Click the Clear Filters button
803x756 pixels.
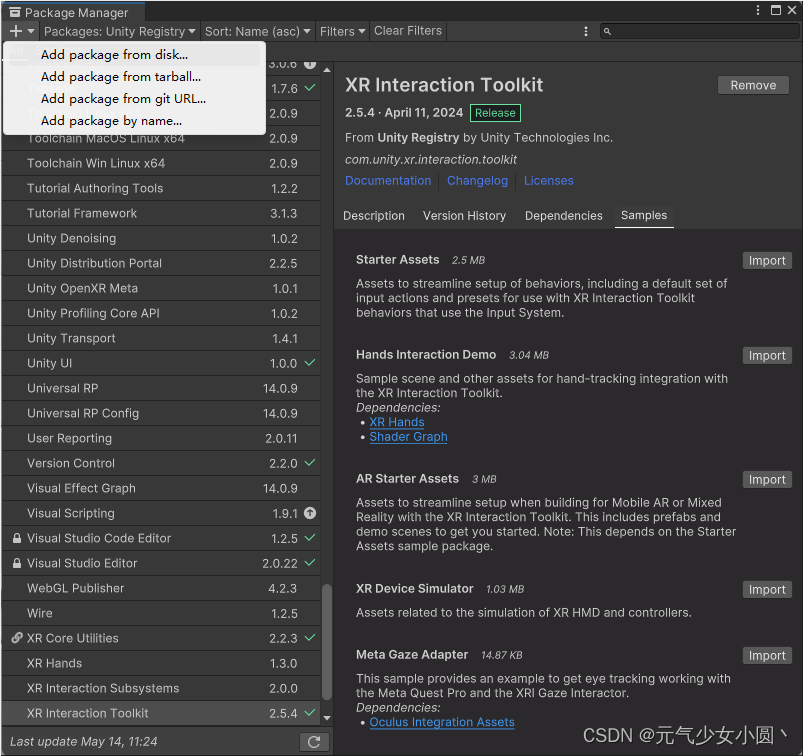(x=408, y=31)
